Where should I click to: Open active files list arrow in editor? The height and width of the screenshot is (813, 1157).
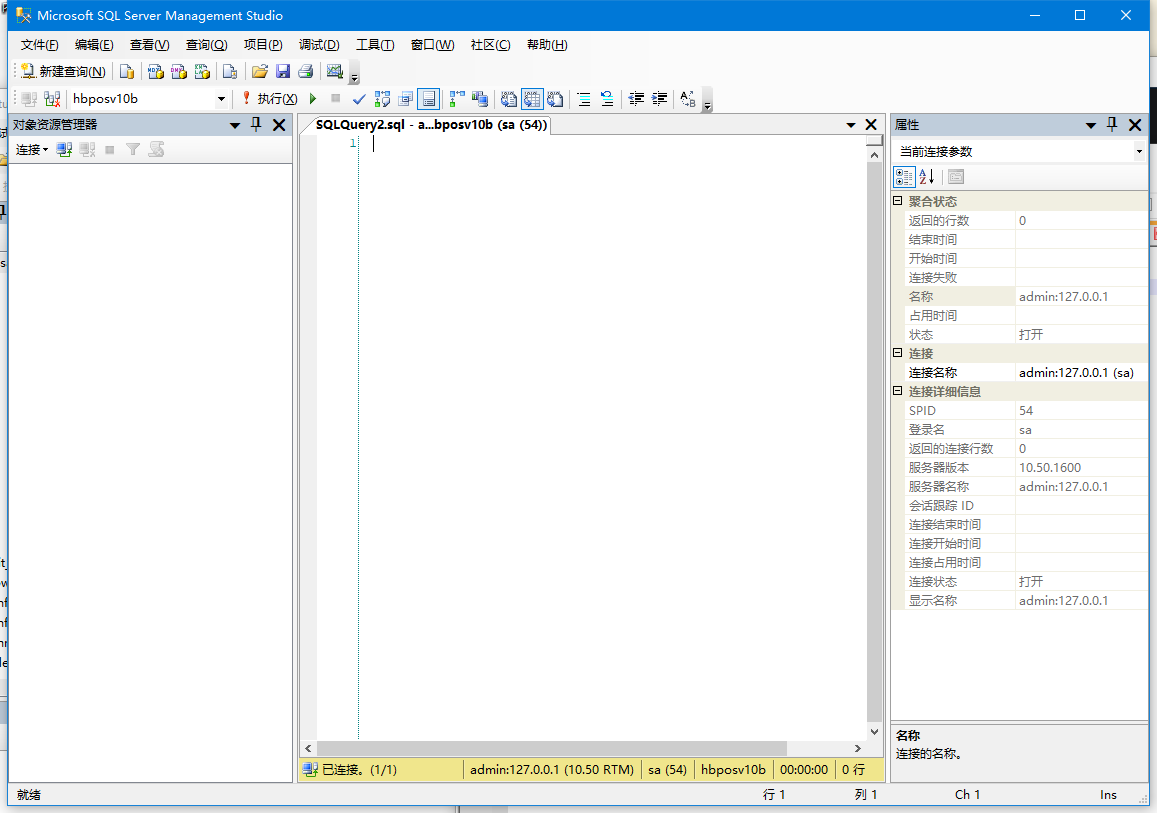[x=851, y=125]
